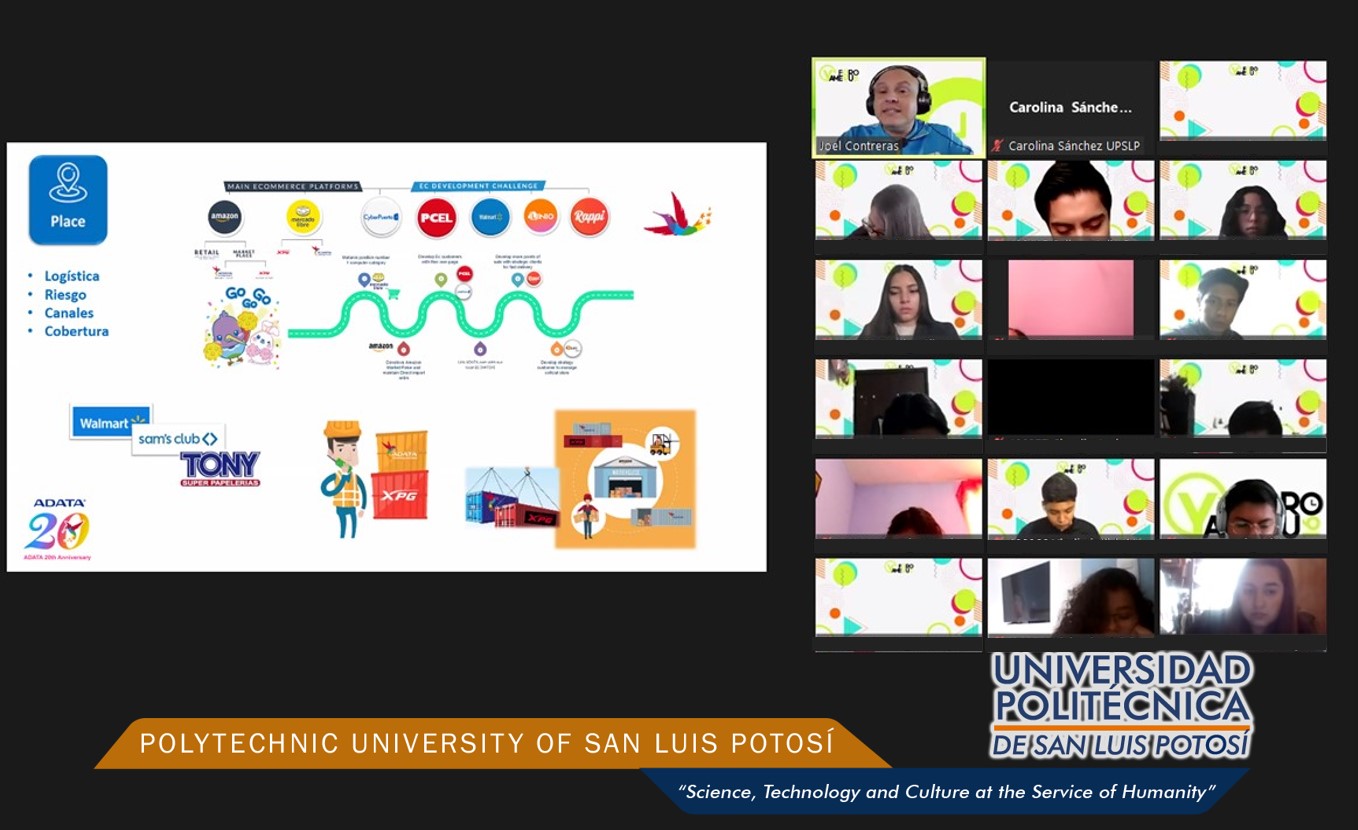Click the red PCEL logo circle
The height and width of the screenshot is (830, 1358).
pos(437,217)
